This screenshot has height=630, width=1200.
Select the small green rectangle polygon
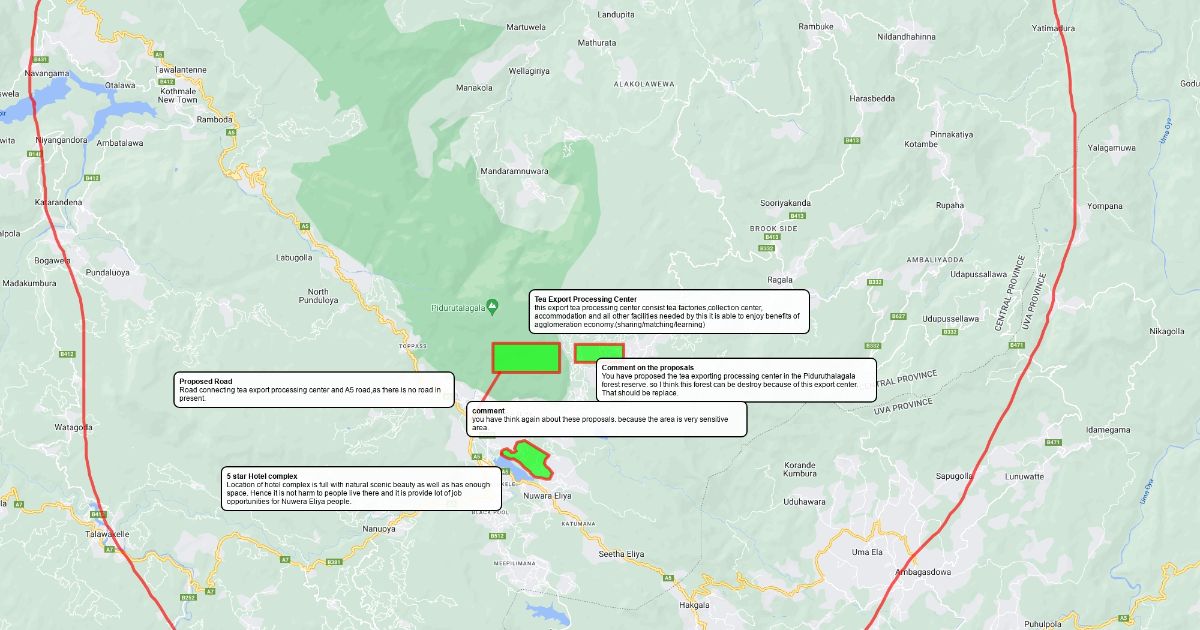click(599, 352)
